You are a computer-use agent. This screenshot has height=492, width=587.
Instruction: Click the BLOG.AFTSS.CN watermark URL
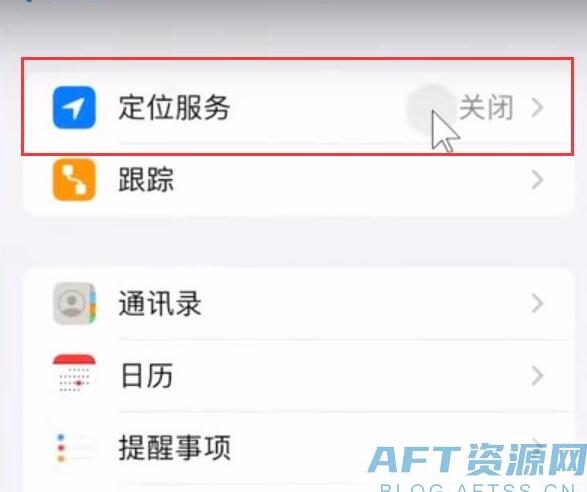click(478, 488)
